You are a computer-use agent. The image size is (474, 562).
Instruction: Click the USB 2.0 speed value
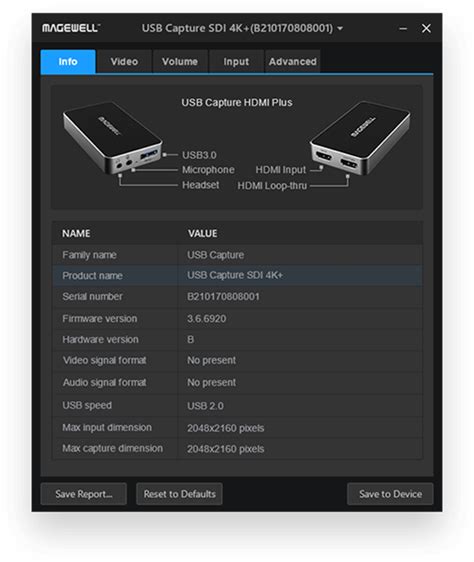pyautogui.click(x=205, y=406)
